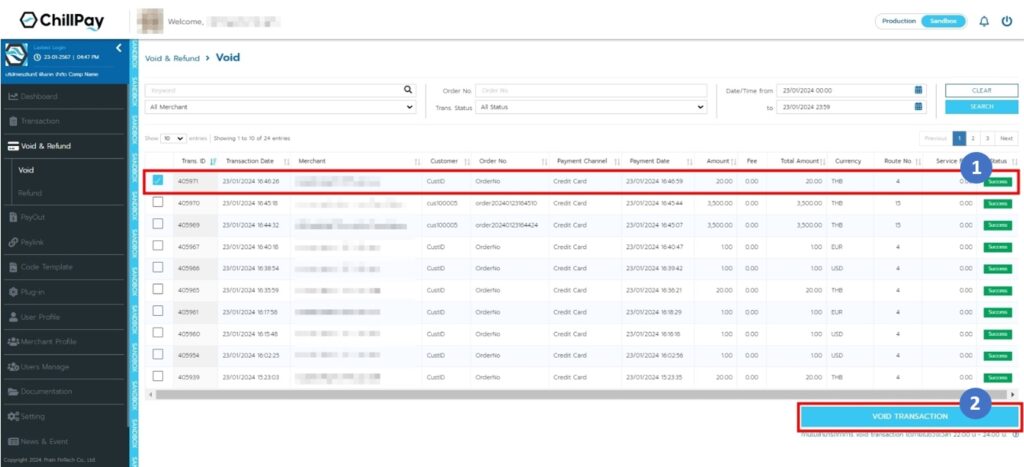This screenshot has width=1024, height=467.
Task: Check the box for transaction 405966
Action: click(x=157, y=267)
